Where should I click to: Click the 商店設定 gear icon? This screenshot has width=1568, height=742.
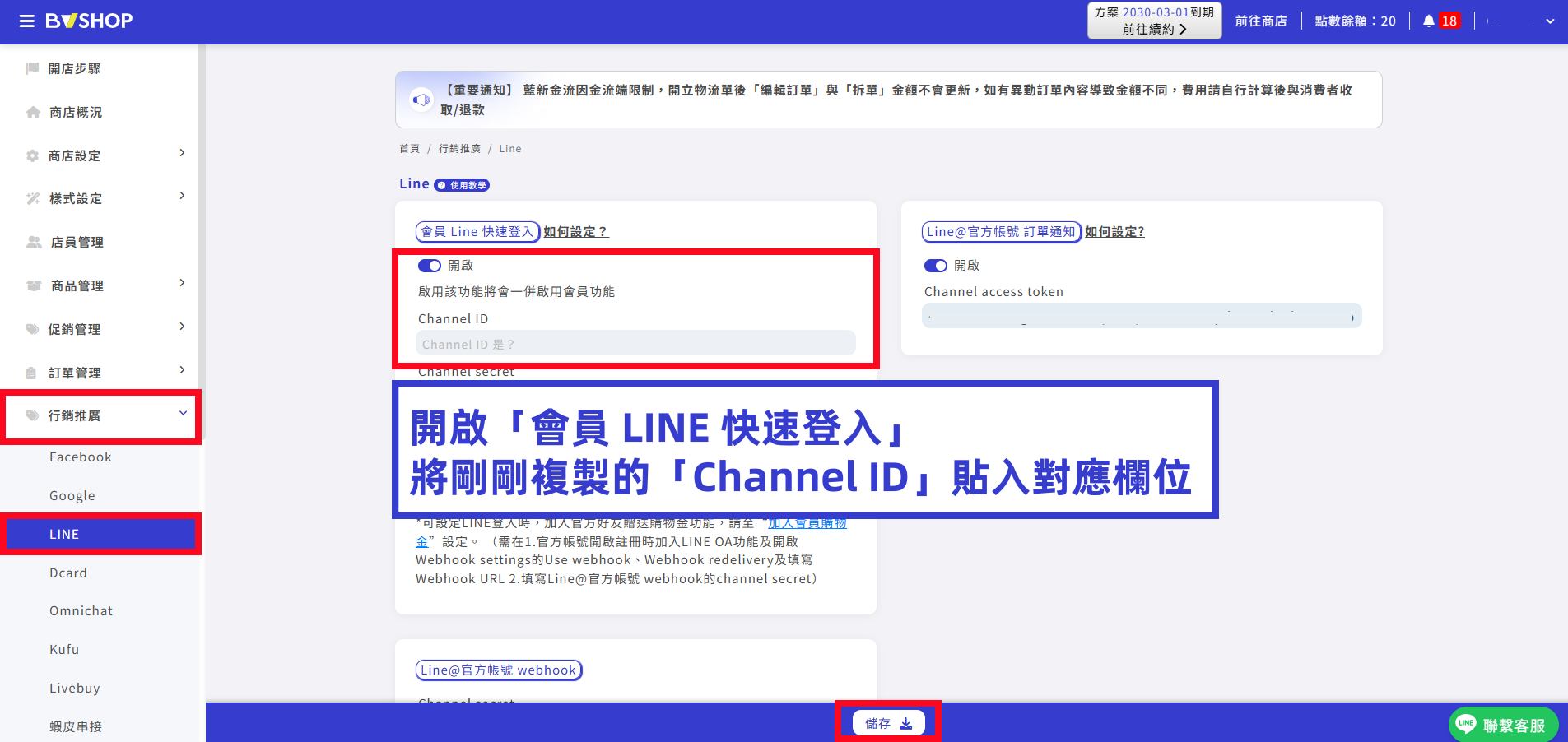[x=33, y=155]
